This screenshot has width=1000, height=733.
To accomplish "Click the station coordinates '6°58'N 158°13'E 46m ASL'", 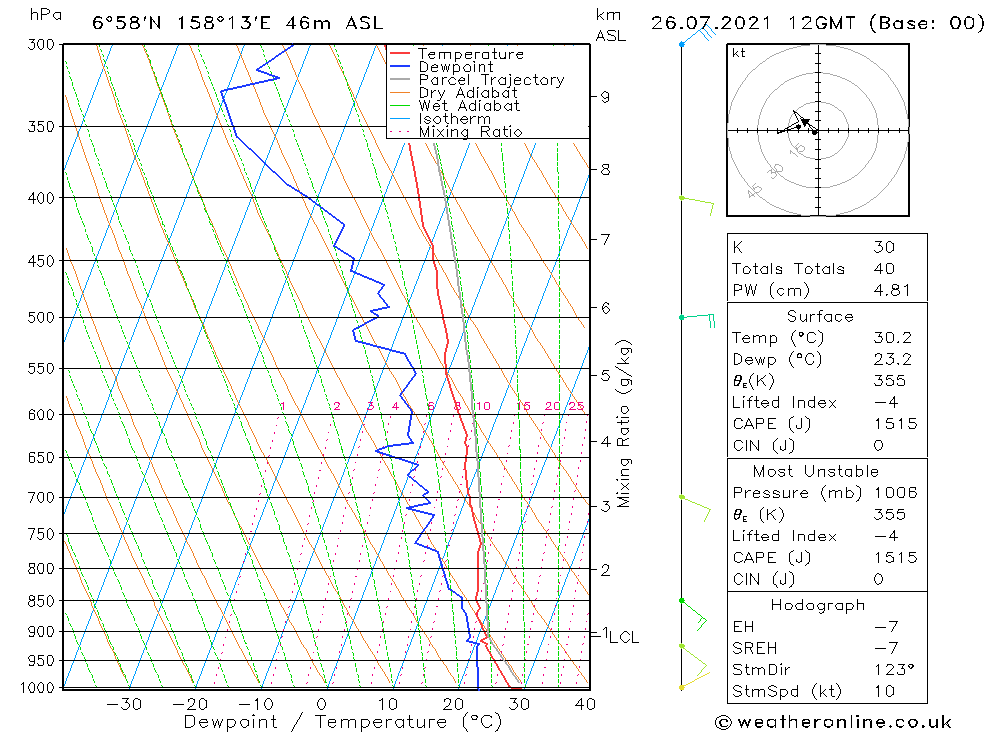I will [238, 24].
